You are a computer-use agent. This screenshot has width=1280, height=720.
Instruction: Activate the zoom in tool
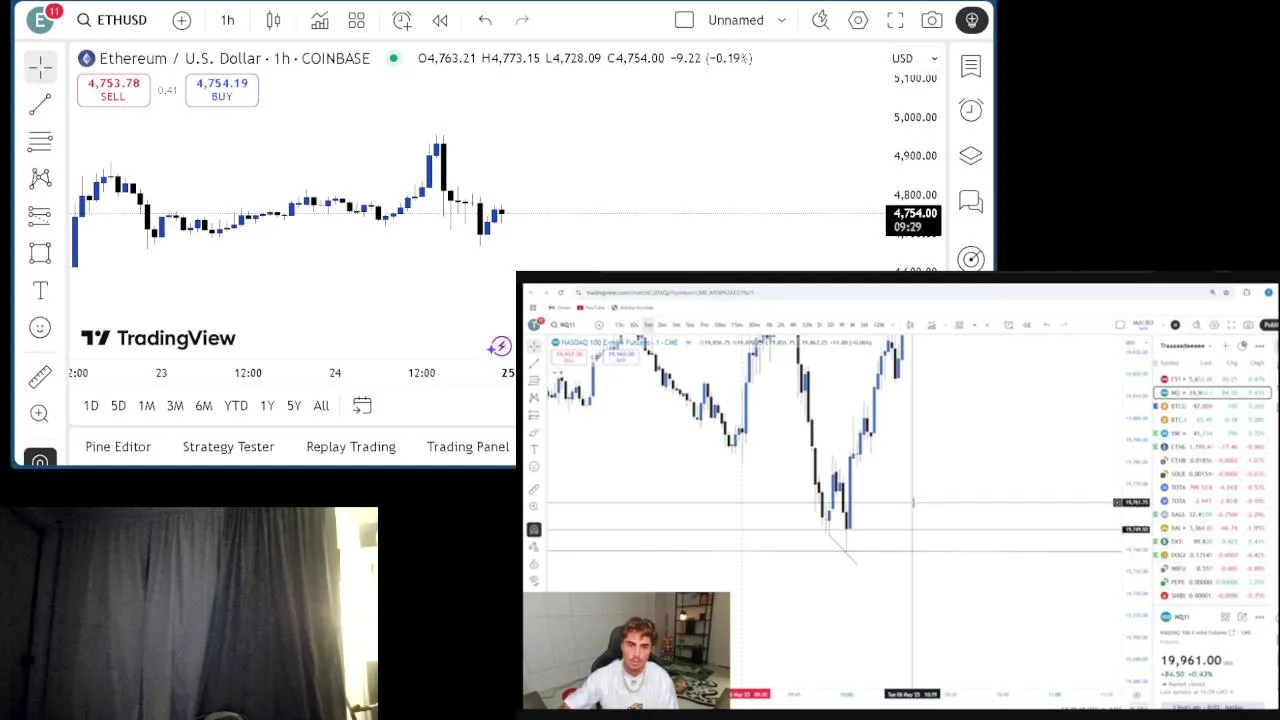point(40,413)
